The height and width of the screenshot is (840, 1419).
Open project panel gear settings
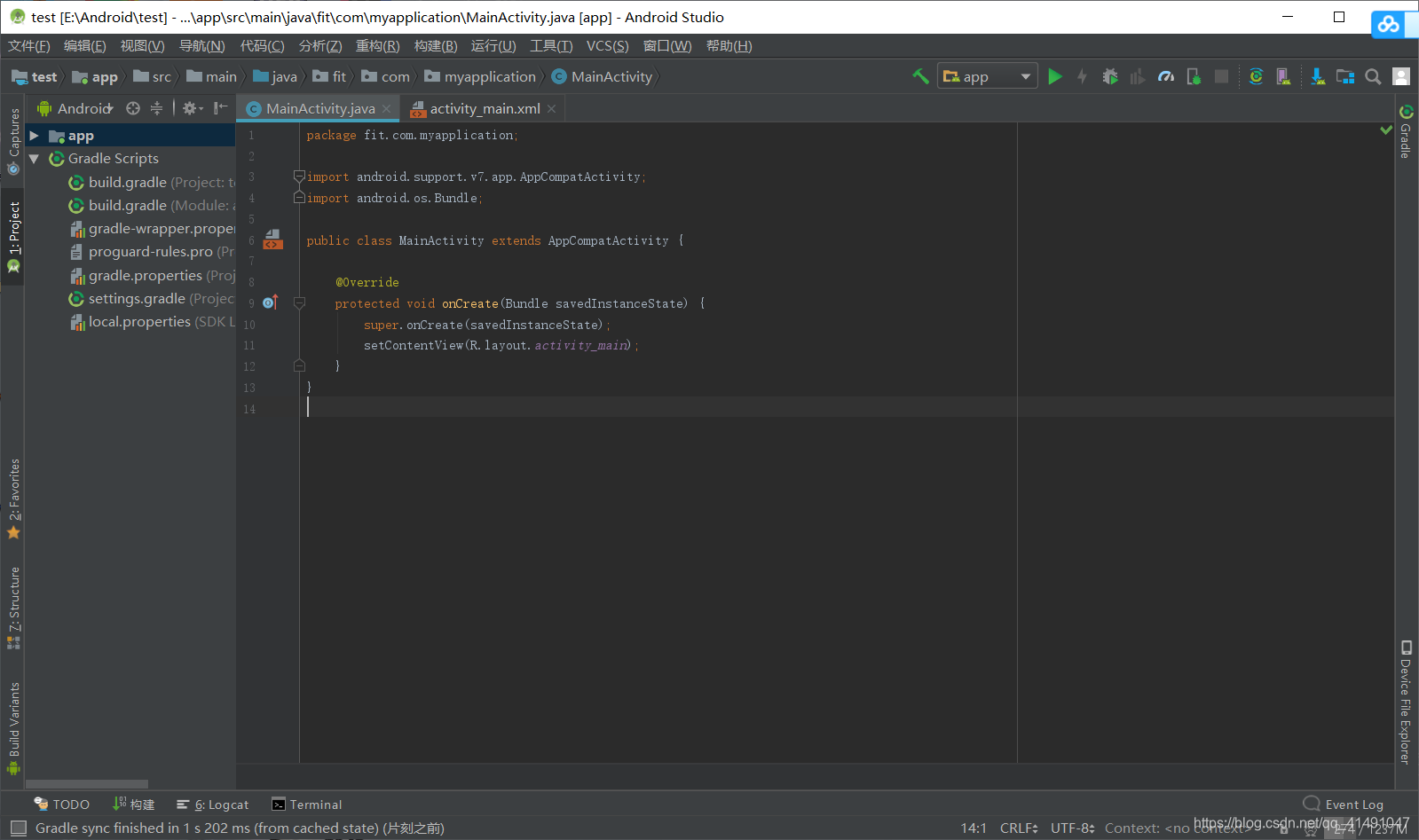click(x=193, y=108)
